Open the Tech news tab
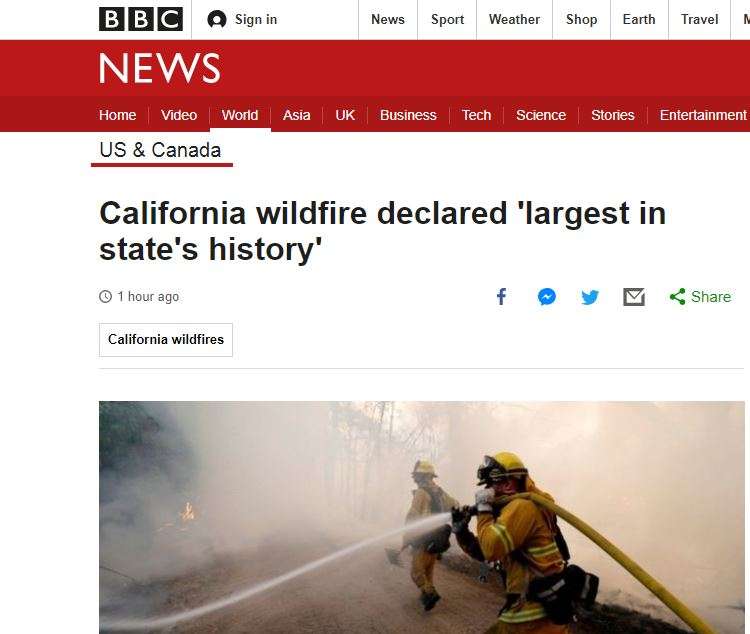The width and height of the screenshot is (750, 634). point(476,115)
